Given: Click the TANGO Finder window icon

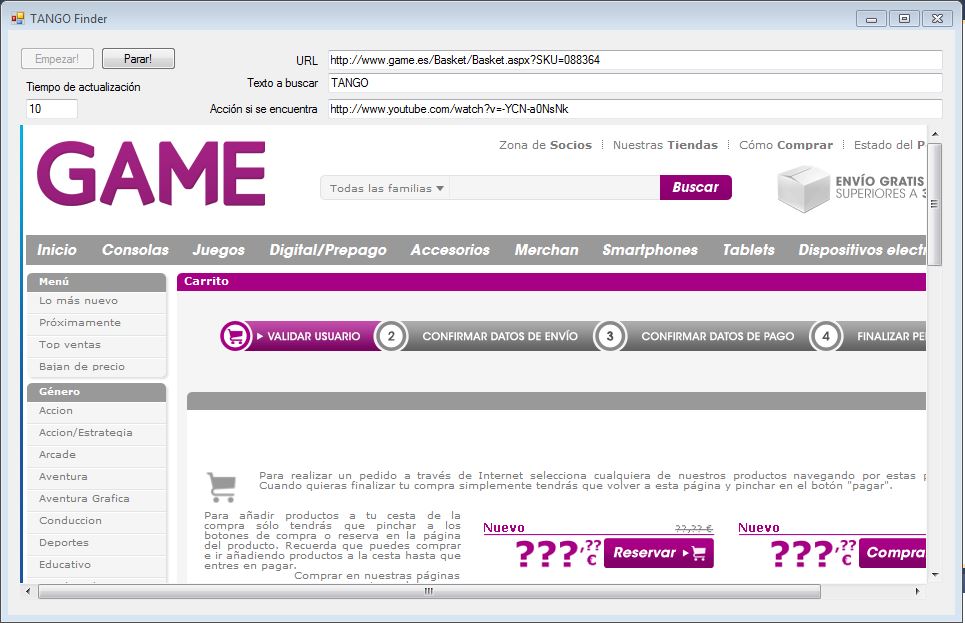Looking at the screenshot, I should point(17,18).
